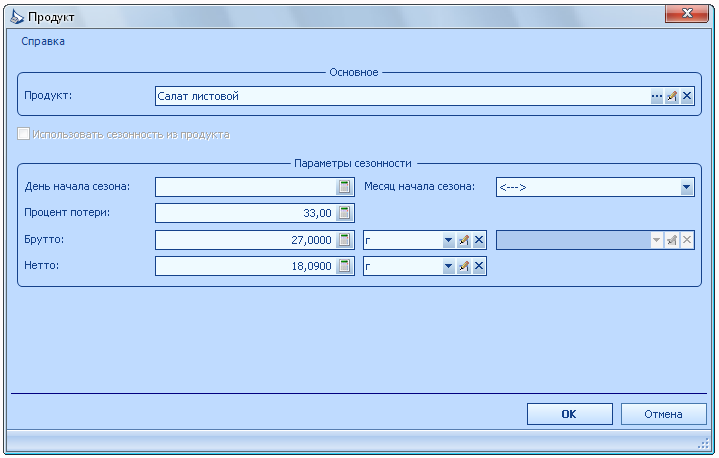Open calculator for День начала сезона
Screen dimensions: 719x458
coord(344,187)
